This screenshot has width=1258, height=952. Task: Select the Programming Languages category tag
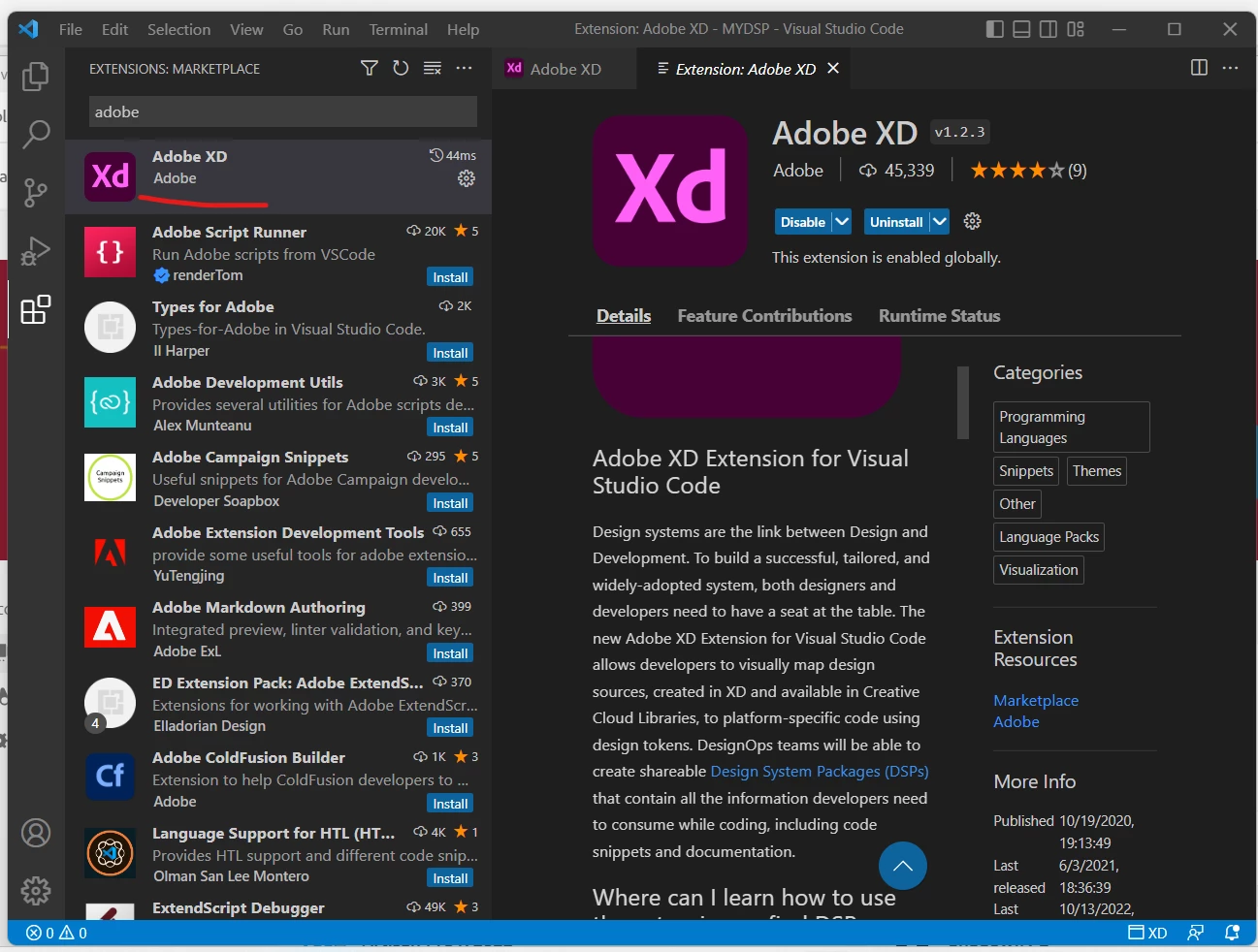[x=1072, y=427]
